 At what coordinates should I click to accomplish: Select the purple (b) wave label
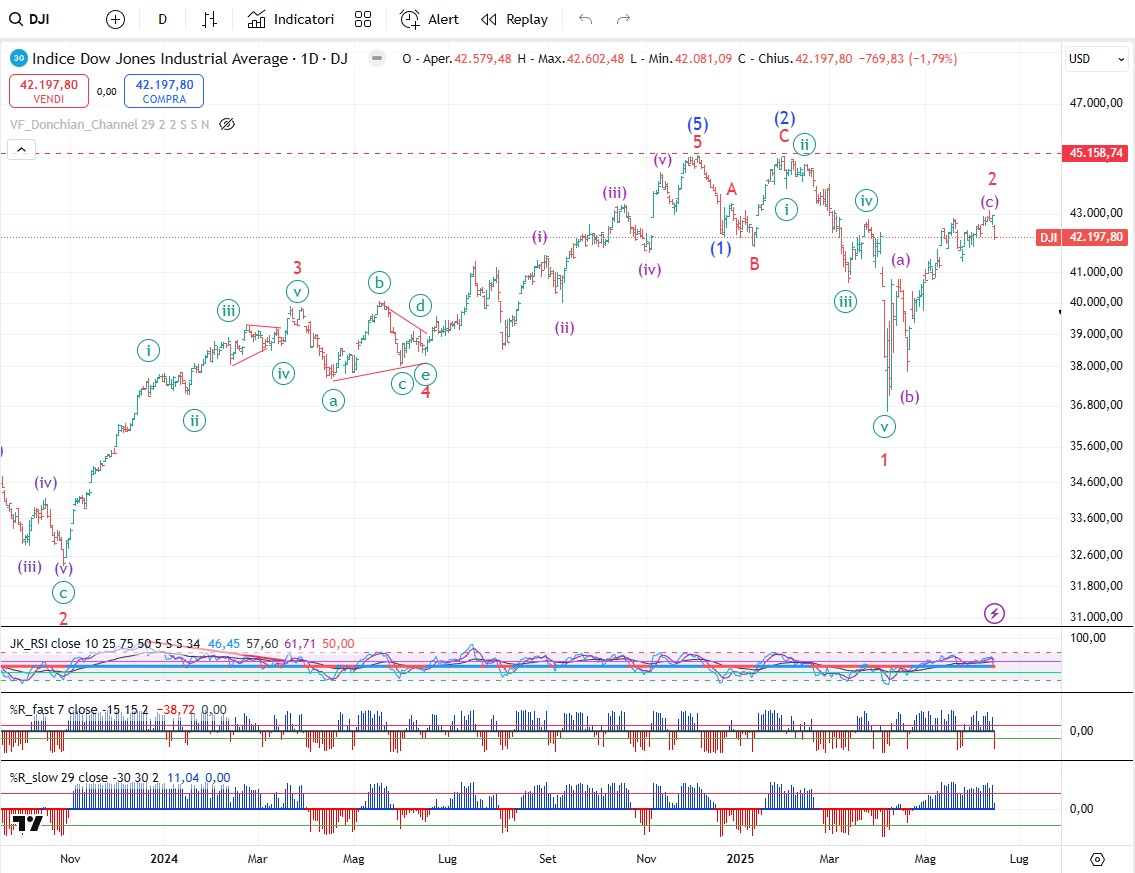tap(909, 396)
